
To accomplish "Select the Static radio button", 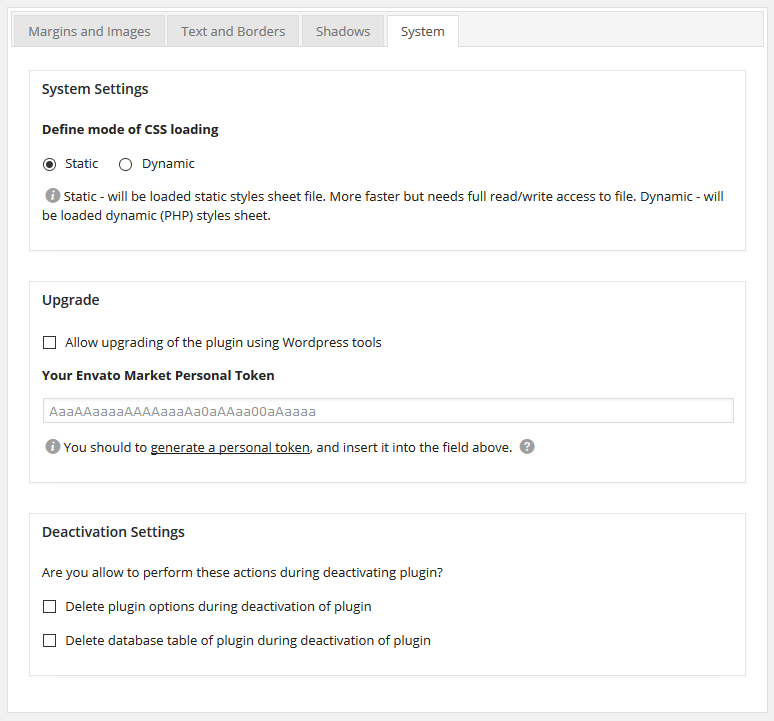I will (x=49, y=164).
